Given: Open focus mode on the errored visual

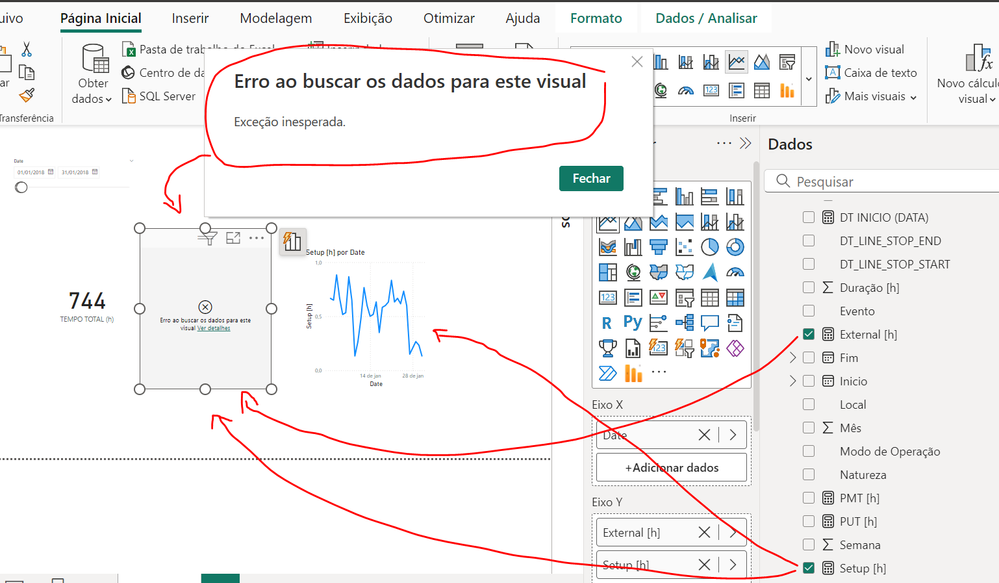Looking at the screenshot, I should point(233,238).
